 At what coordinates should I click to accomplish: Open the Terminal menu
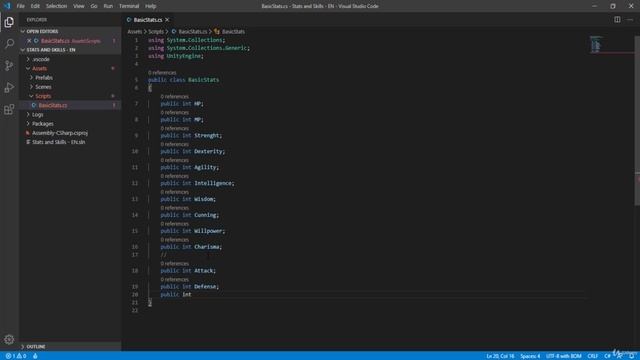point(129,6)
